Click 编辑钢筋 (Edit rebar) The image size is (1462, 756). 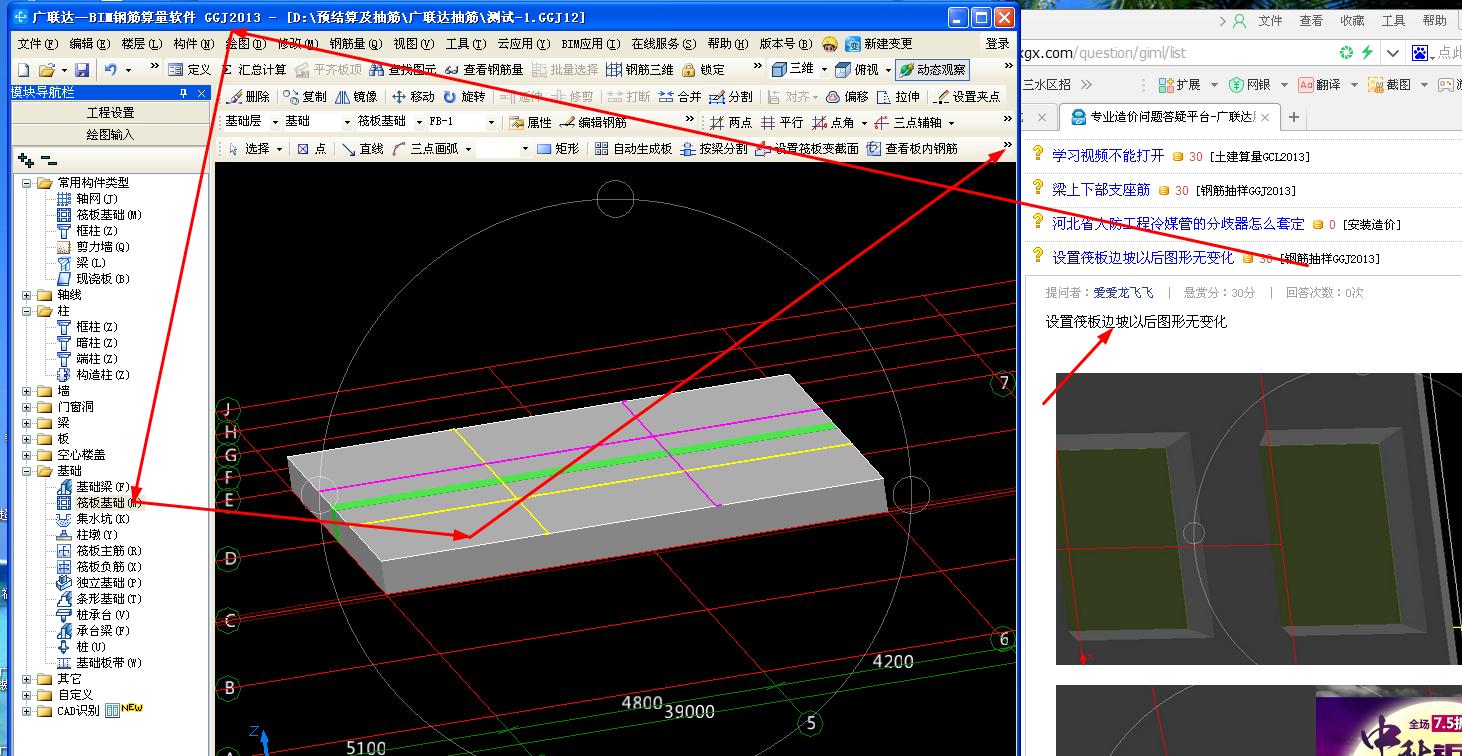593,122
